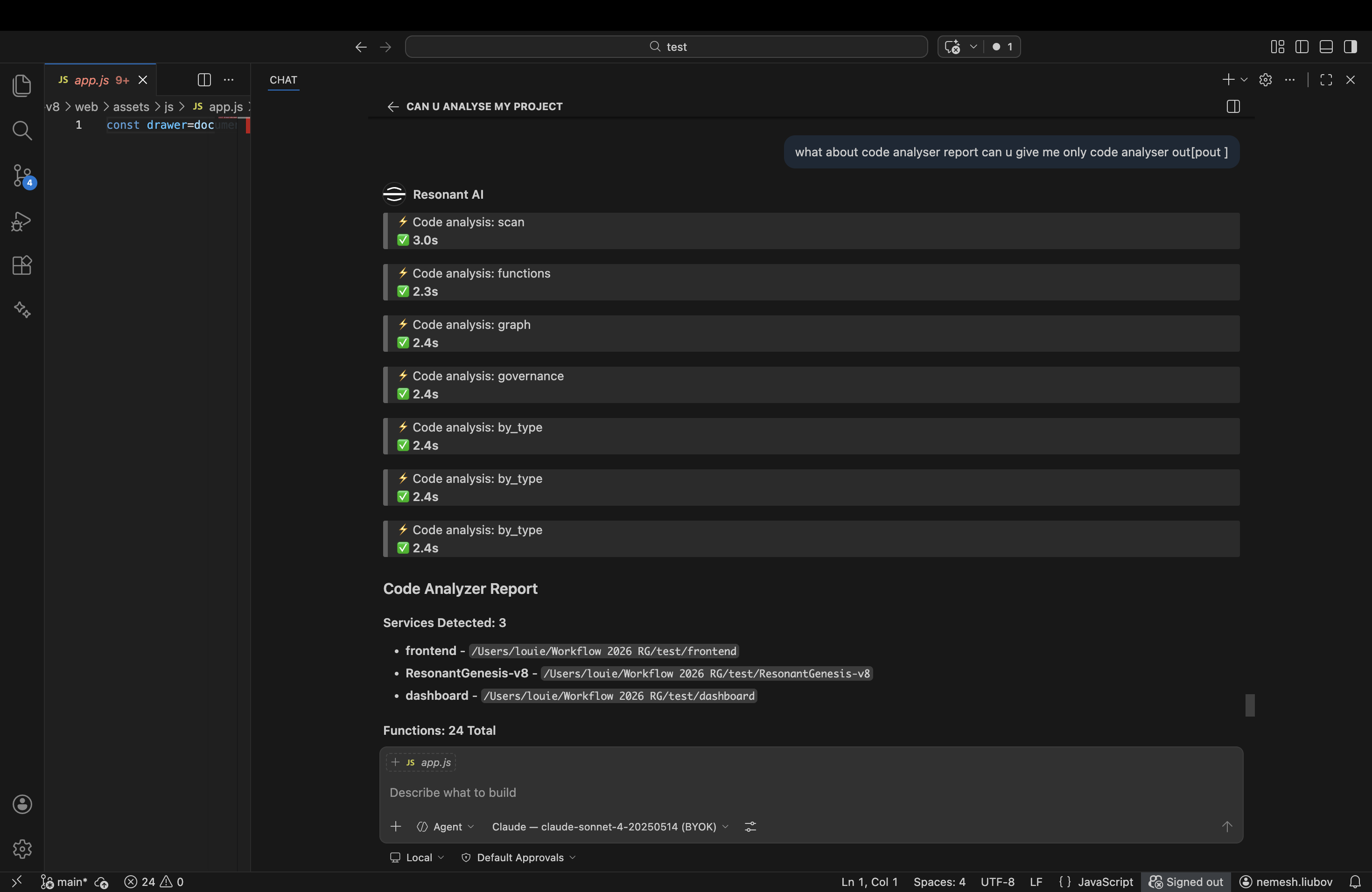
Task: Select the Run and Debug icon
Action: pyautogui.click(x=22, y=221)
